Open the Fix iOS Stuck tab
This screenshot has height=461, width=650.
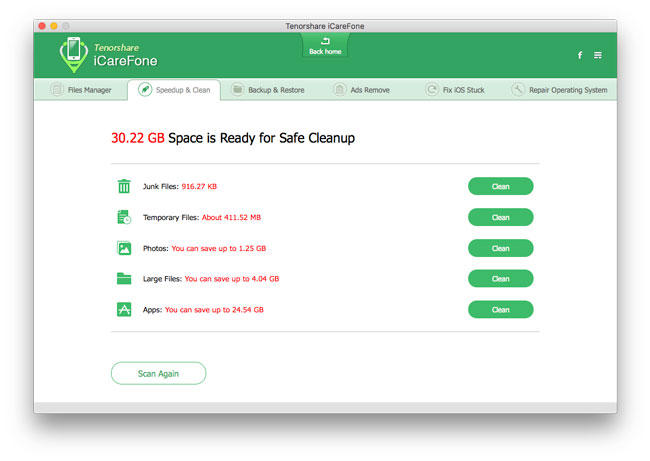coord(454,90)
